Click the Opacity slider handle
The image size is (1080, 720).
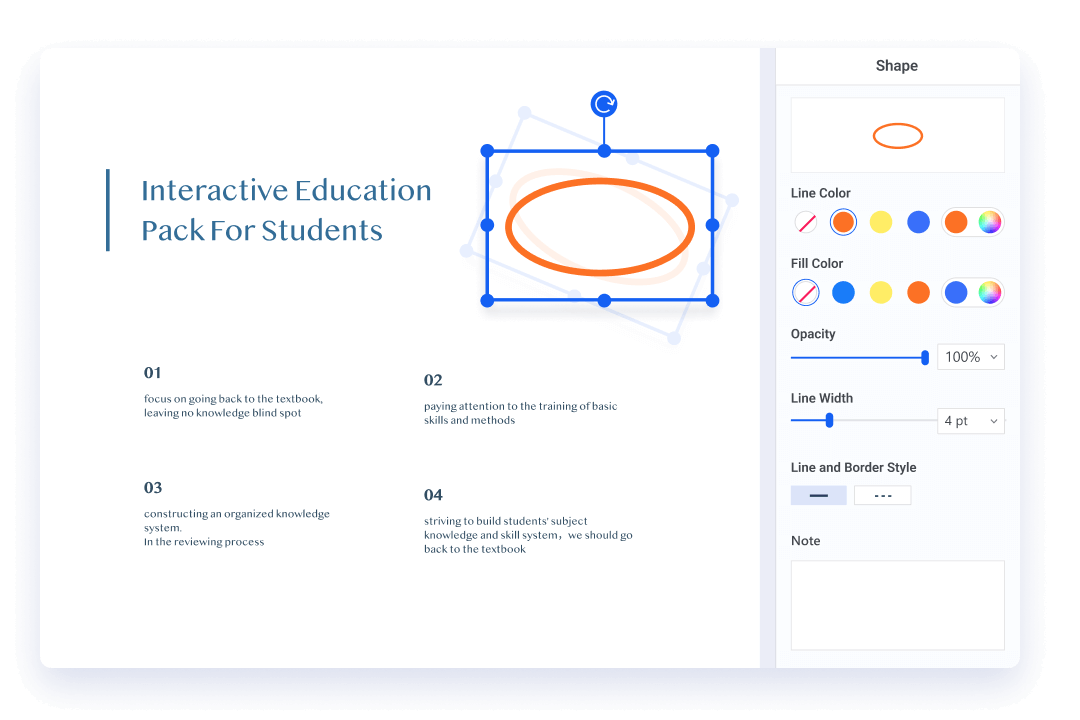[925, 358]
